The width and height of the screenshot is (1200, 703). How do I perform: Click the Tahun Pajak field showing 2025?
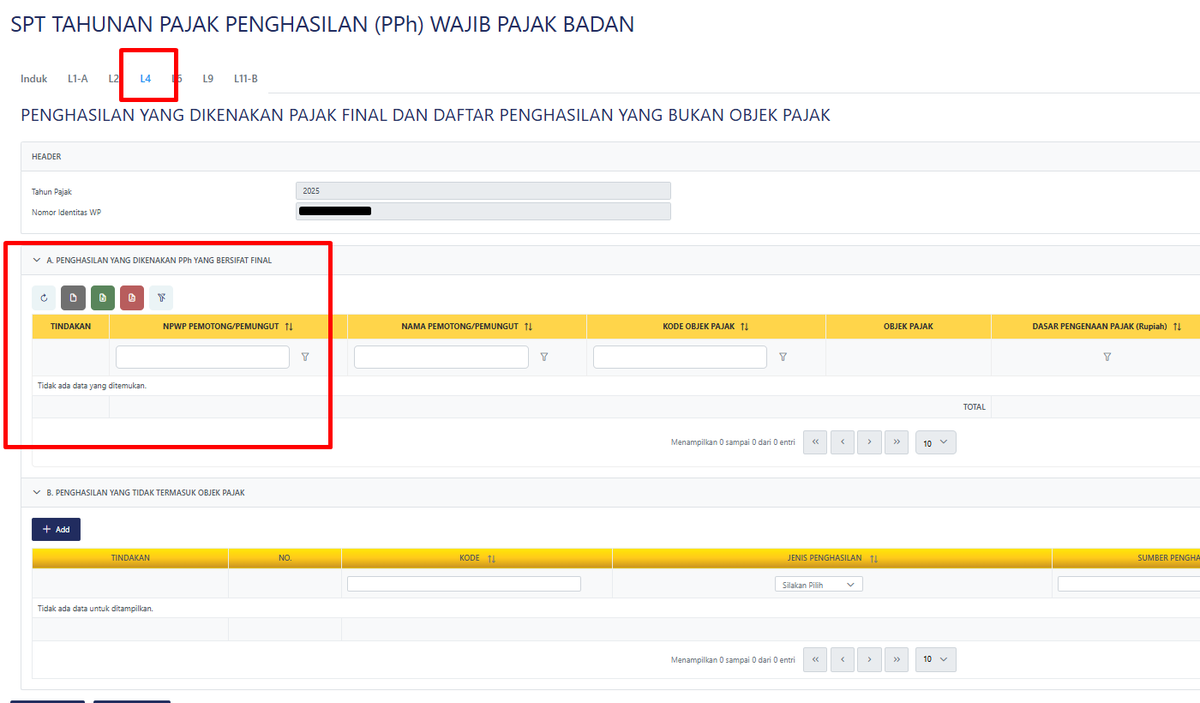tap(483, 191)
